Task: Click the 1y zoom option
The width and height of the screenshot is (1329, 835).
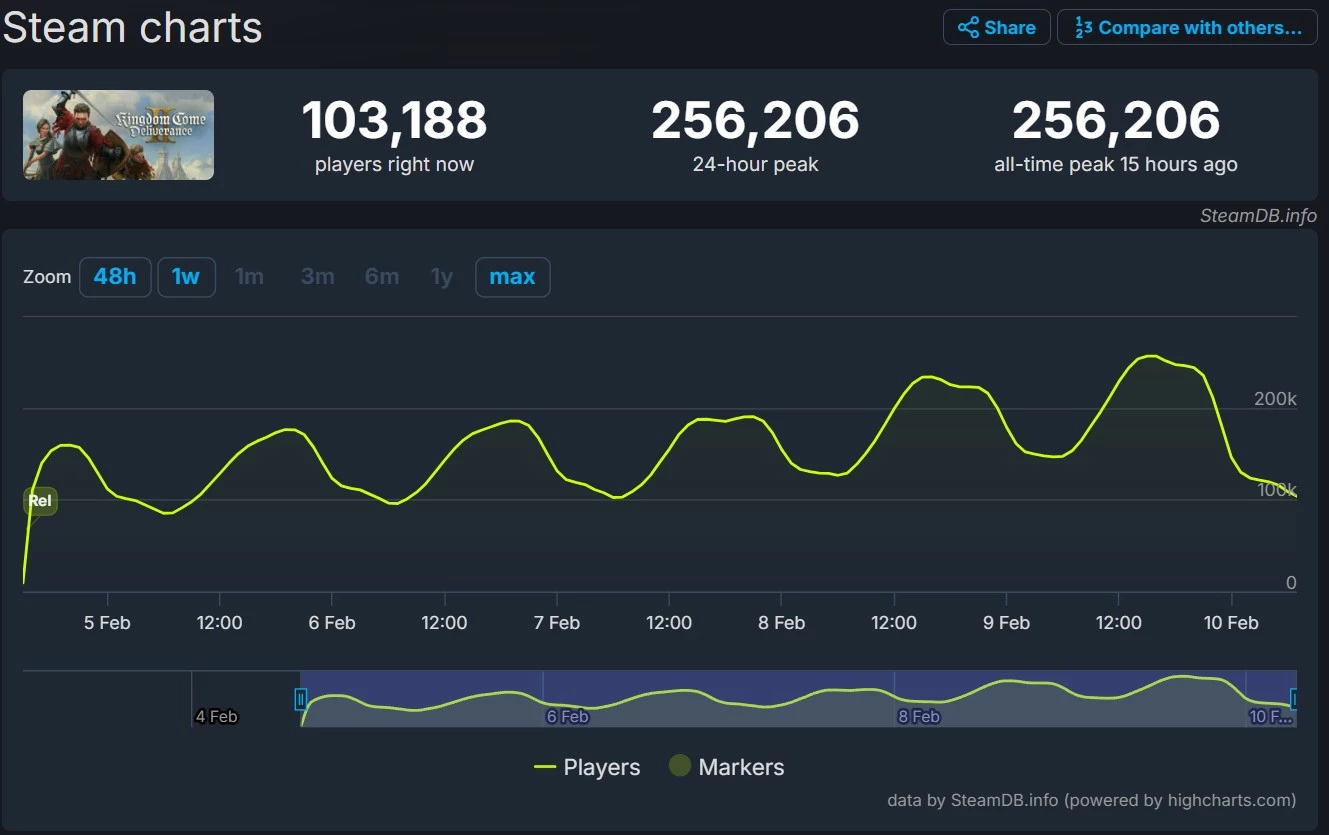Action: (x=441, y=277)
